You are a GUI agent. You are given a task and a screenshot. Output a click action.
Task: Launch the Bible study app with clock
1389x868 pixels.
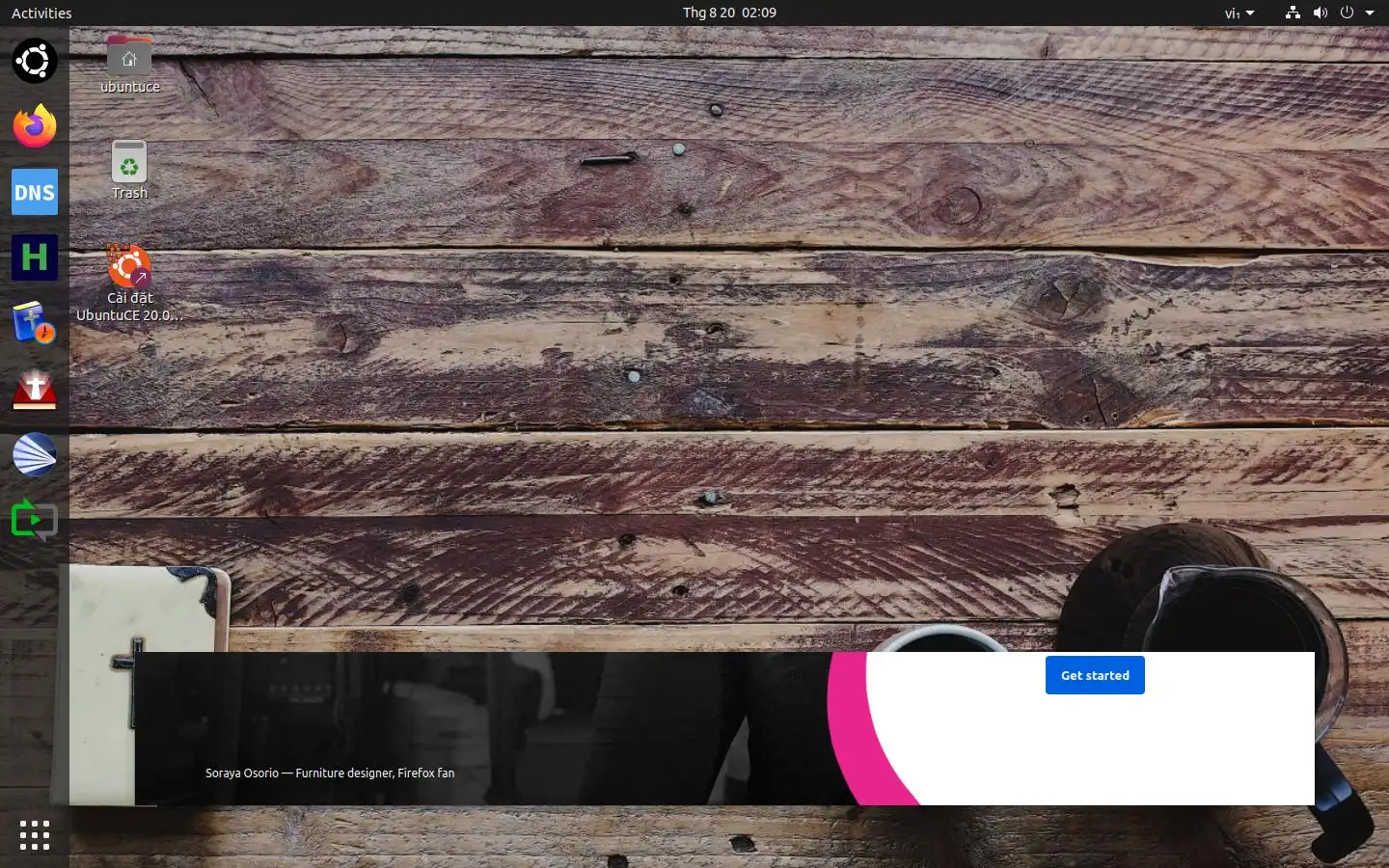tap(35, 323)
